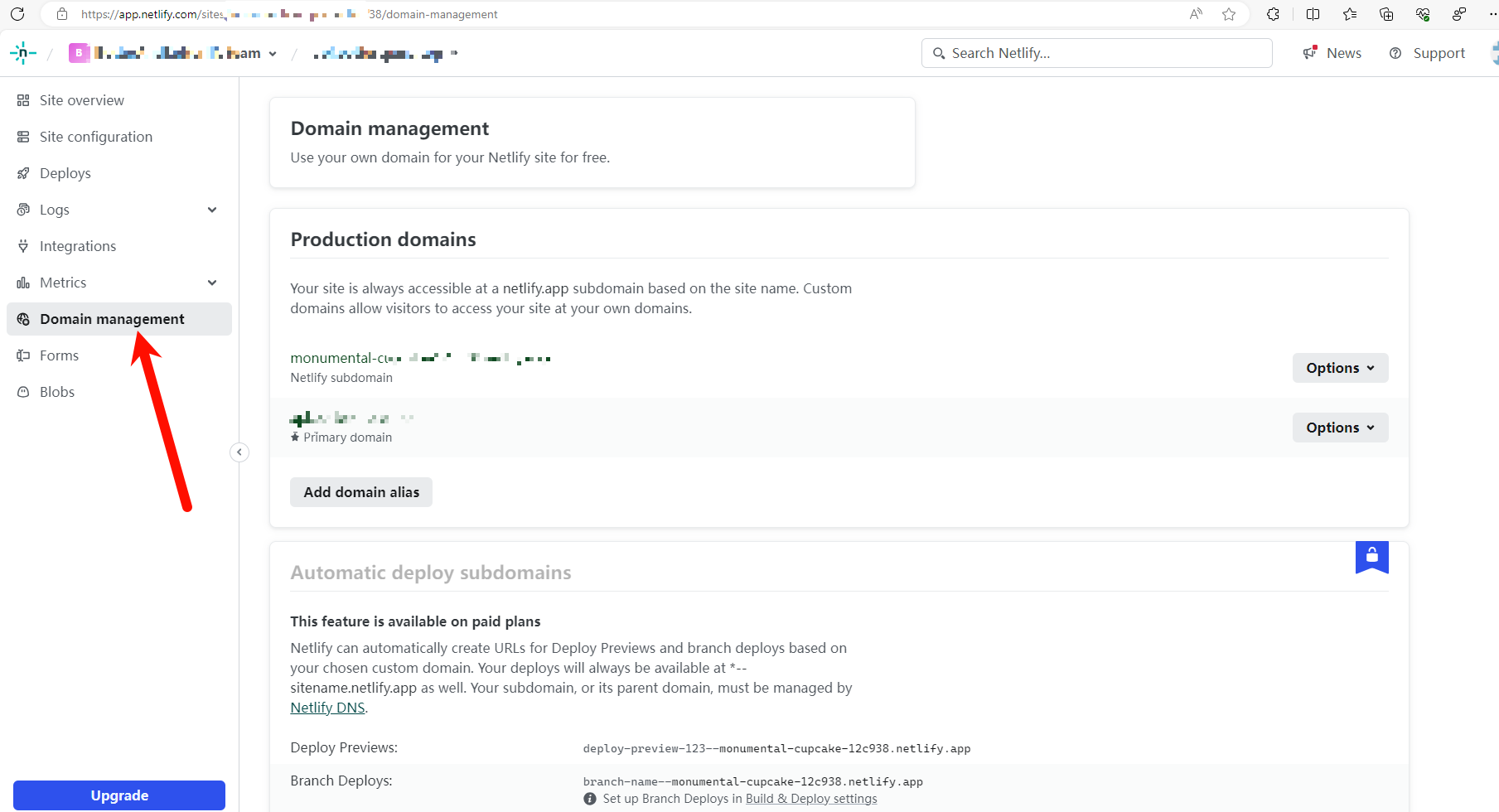Screen dimensions: 1499x812
Task: Open the Build & Deploy settings link
Action: point(811,798)
